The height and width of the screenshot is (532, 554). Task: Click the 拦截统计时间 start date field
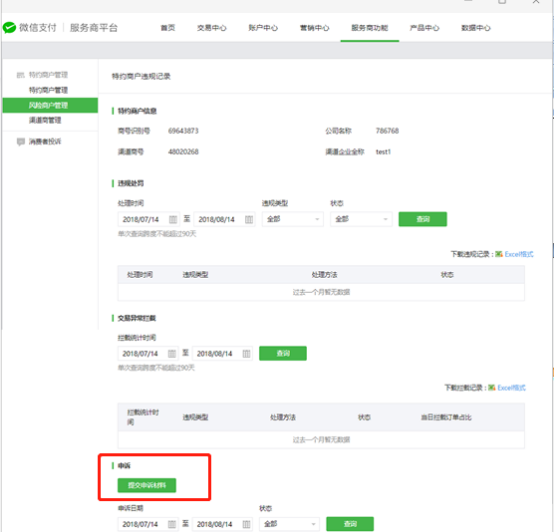coord(148,354)
